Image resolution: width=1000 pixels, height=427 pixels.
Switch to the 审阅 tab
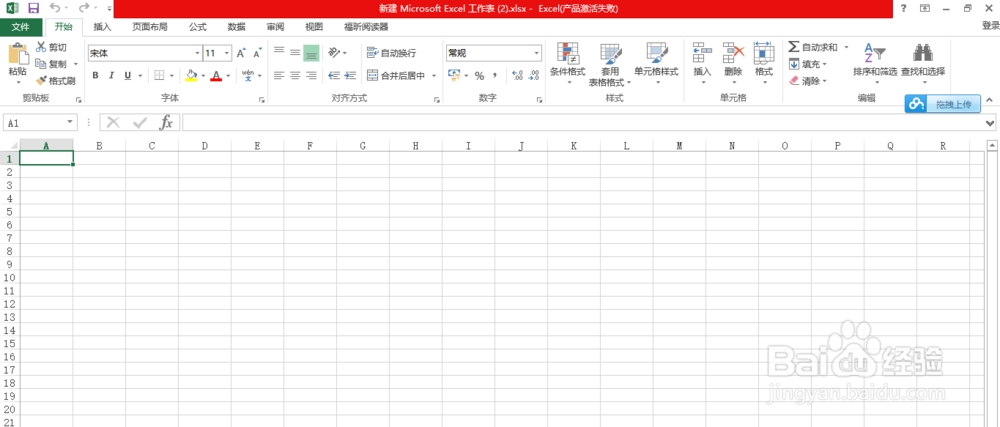coord(276,27)
